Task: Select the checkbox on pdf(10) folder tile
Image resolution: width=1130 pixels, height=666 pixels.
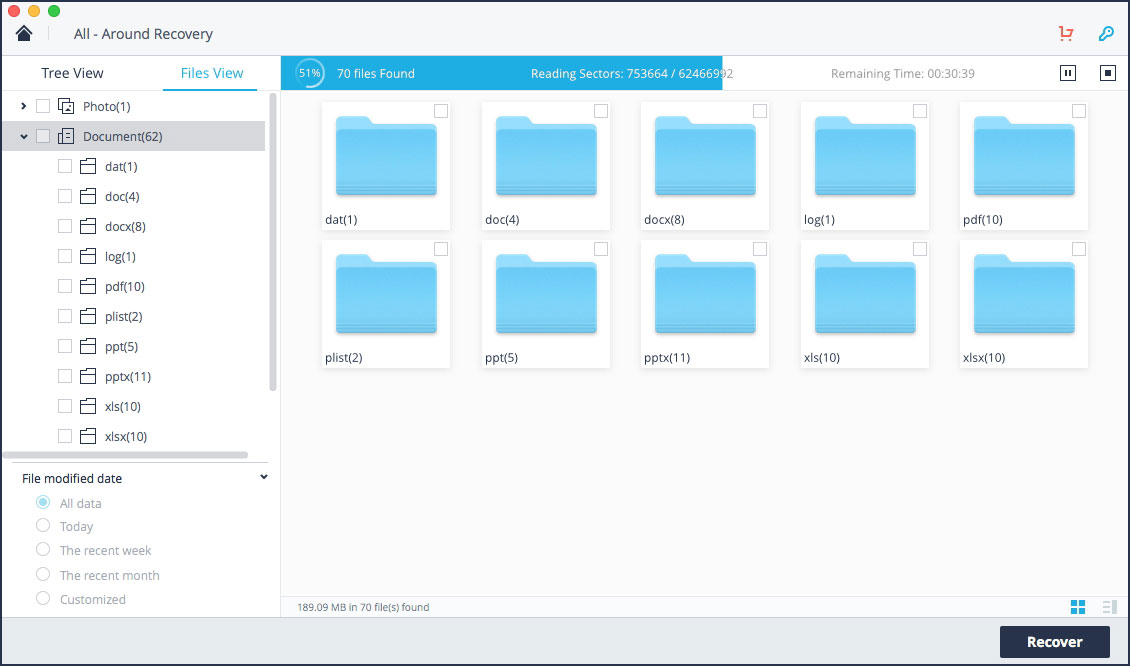Action: tap(1079, 111)
